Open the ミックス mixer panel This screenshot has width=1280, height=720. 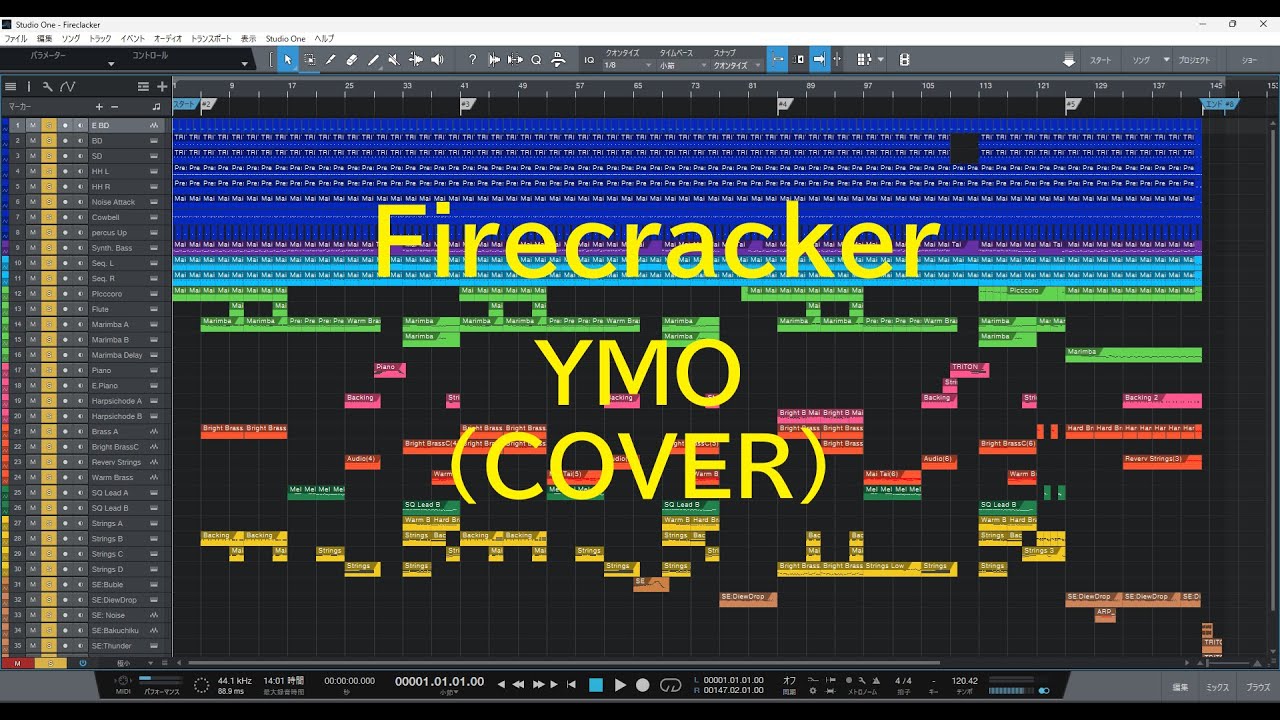[x=1217, y=687]
